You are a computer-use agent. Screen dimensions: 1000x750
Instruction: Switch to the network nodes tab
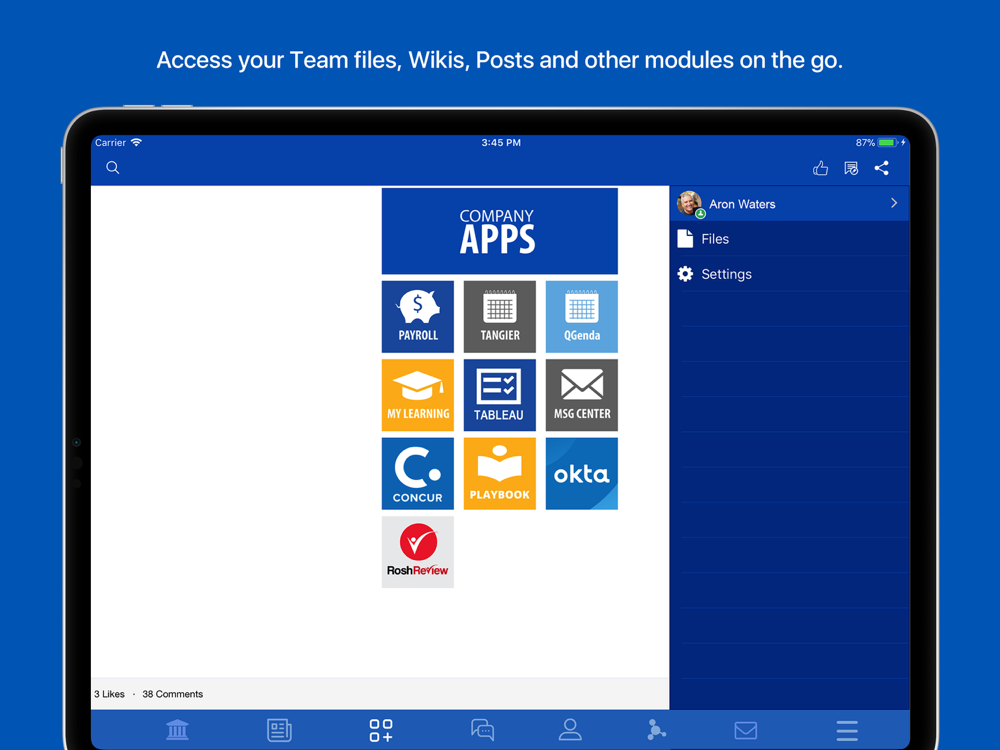[x=656, y=730]
